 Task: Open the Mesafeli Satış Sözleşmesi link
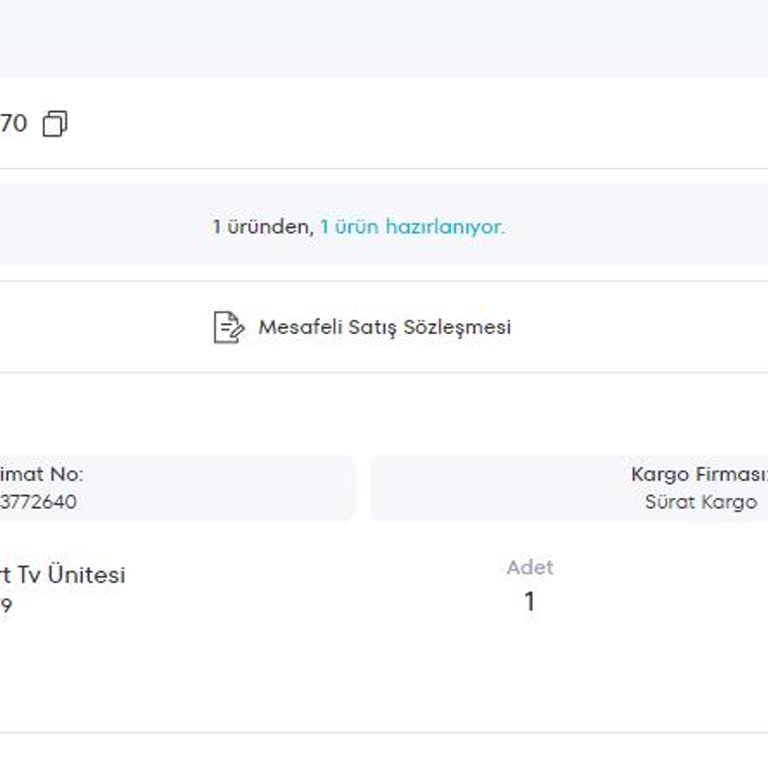pyautogui.click(x=384, y=327)
